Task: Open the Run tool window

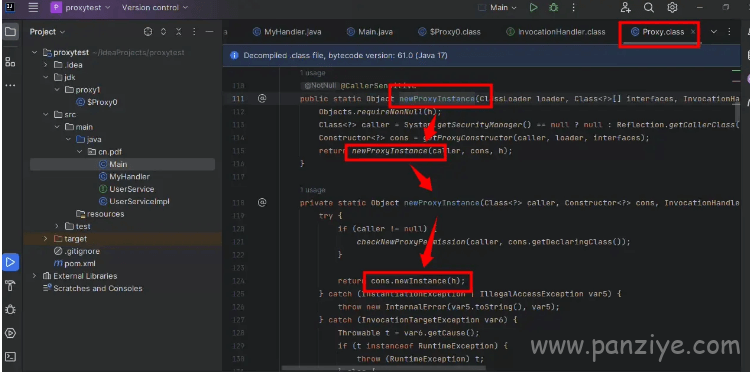Action: tap(10, 262)
